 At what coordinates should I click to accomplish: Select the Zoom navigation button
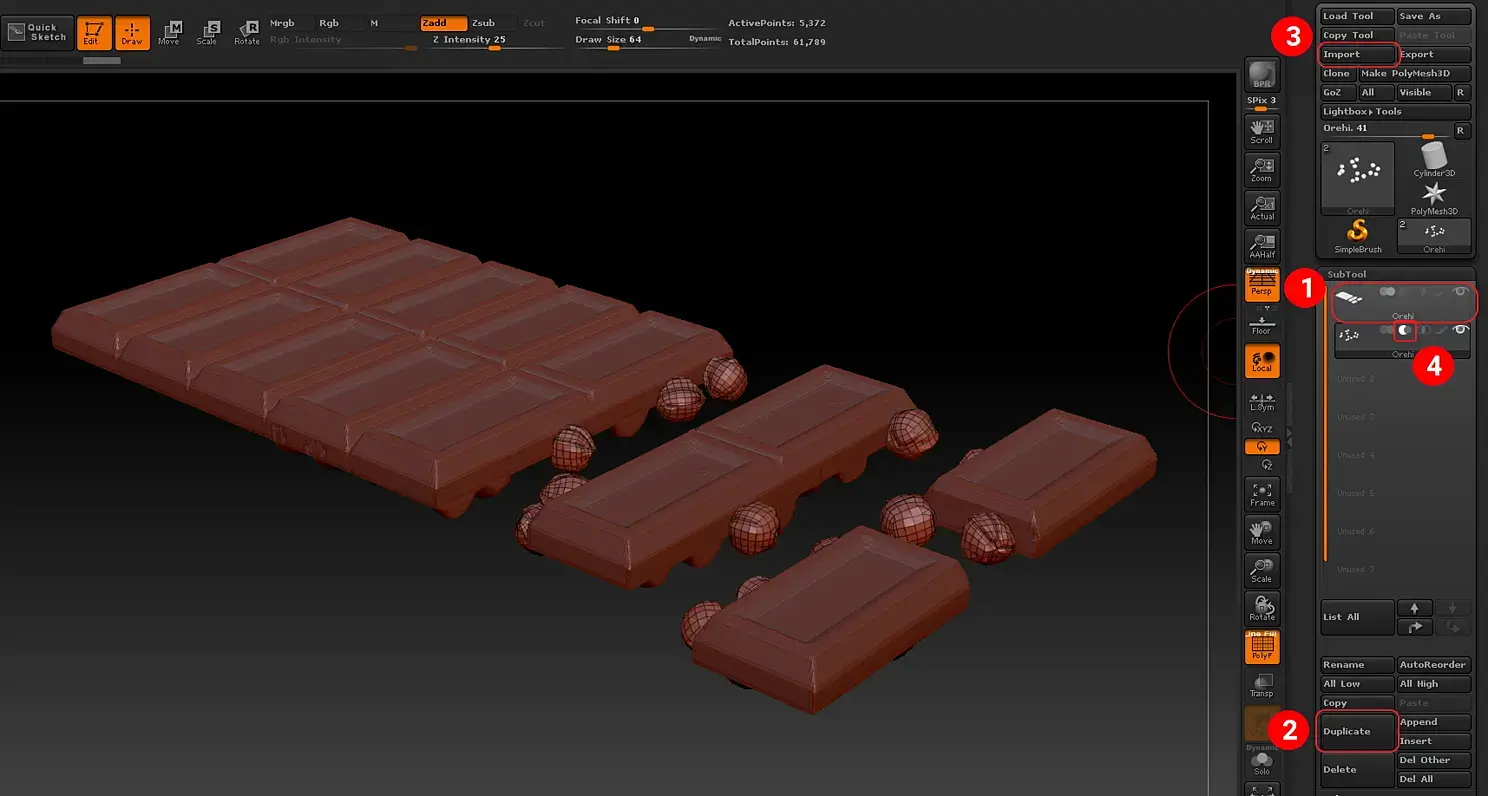click(1262, 169)
